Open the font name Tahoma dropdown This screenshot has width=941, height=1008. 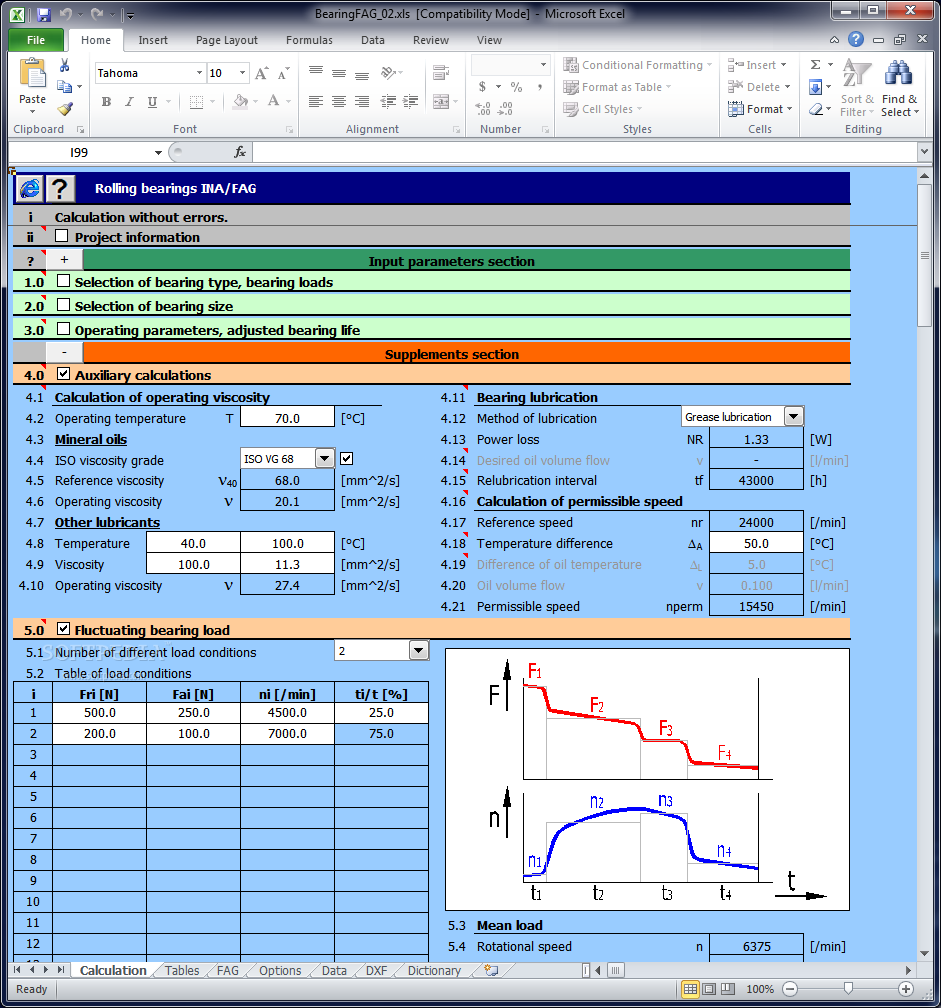point(199,73)
